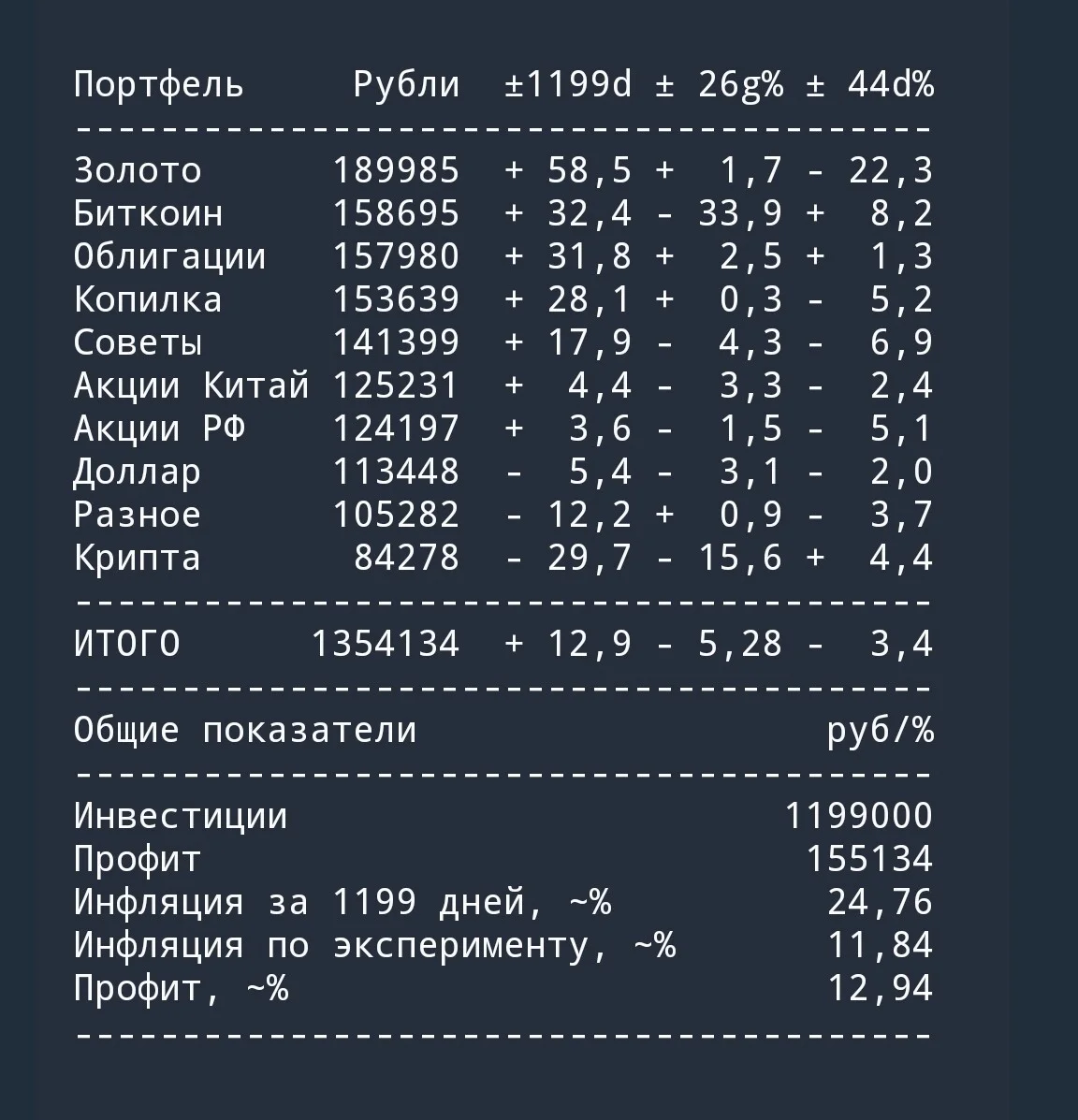Image resolution: width=1078 pixels, height=1120 pixels.
Task: Select the Акции РФ value 124197
Action: 397,429
